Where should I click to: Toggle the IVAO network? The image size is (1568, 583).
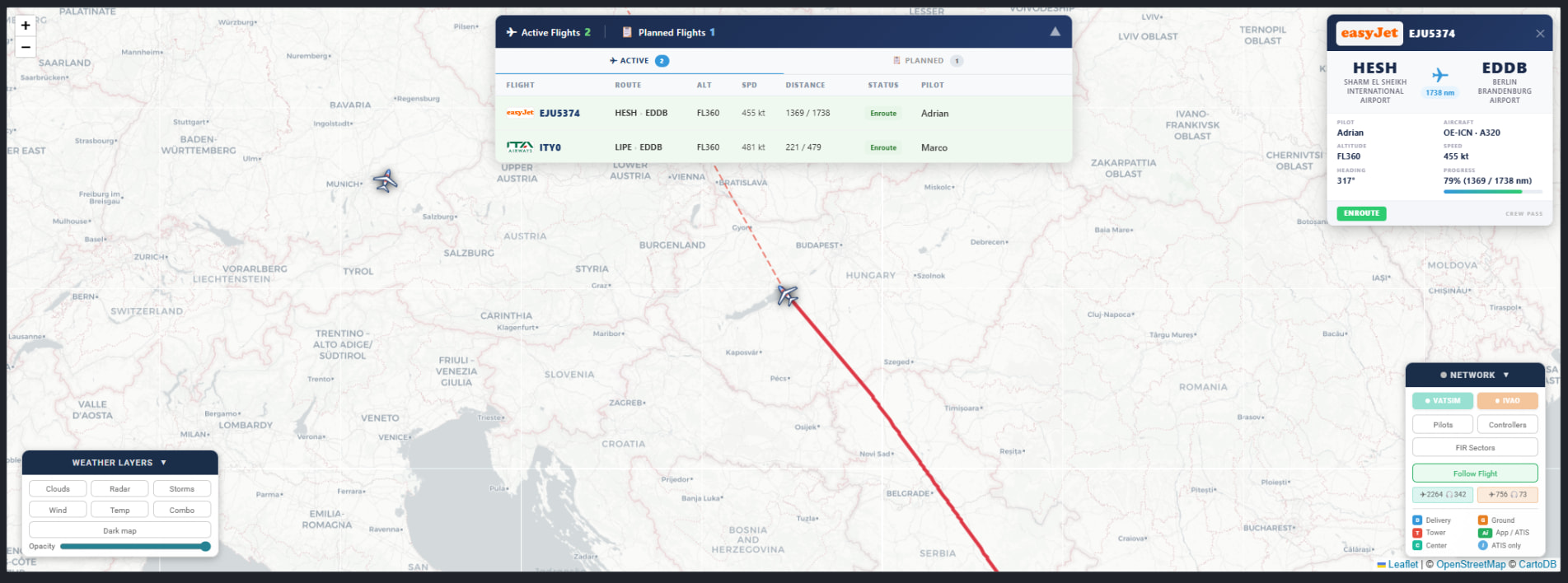point(1507,401)
